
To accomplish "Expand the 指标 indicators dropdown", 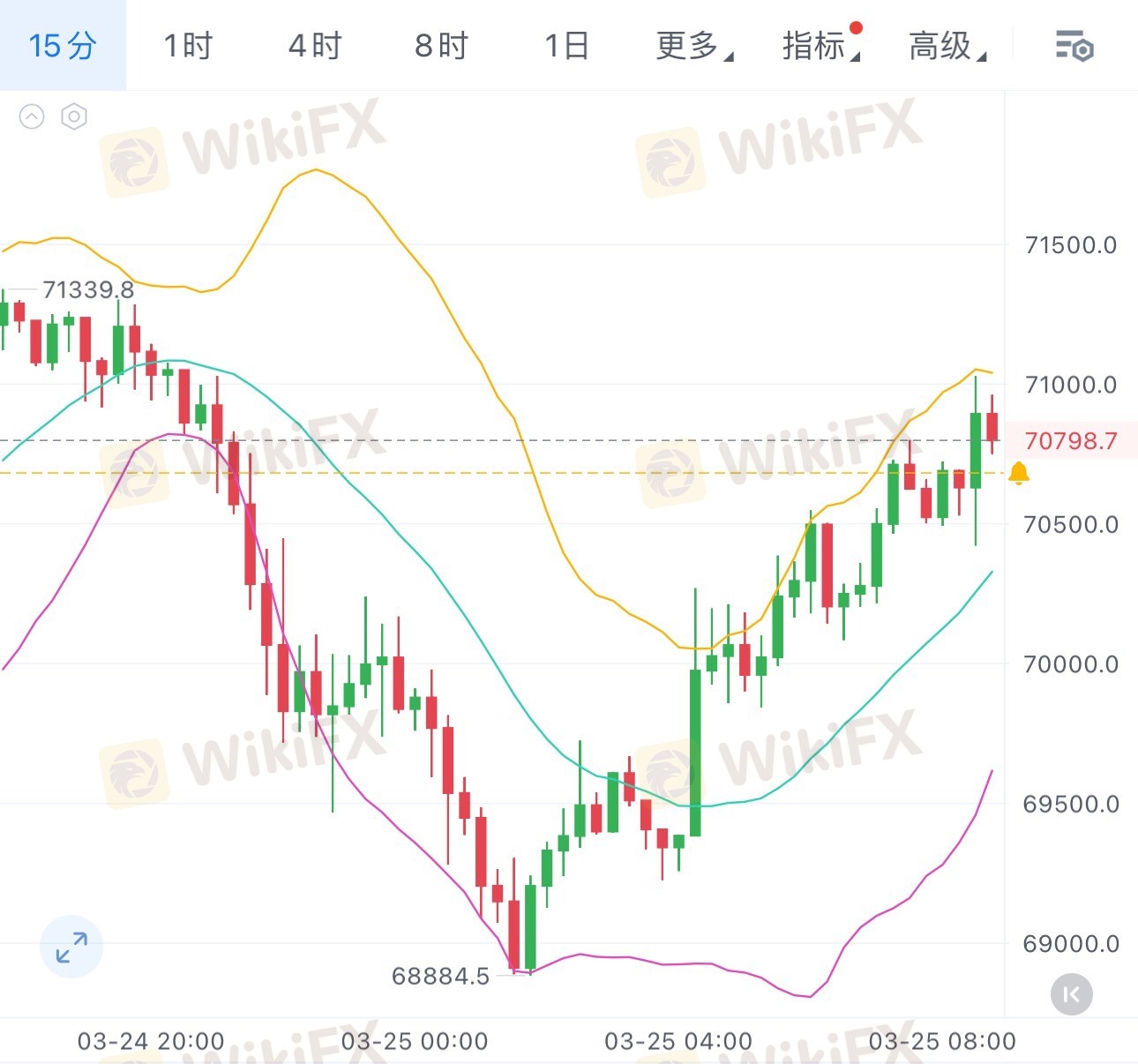I will click(820, 46).
